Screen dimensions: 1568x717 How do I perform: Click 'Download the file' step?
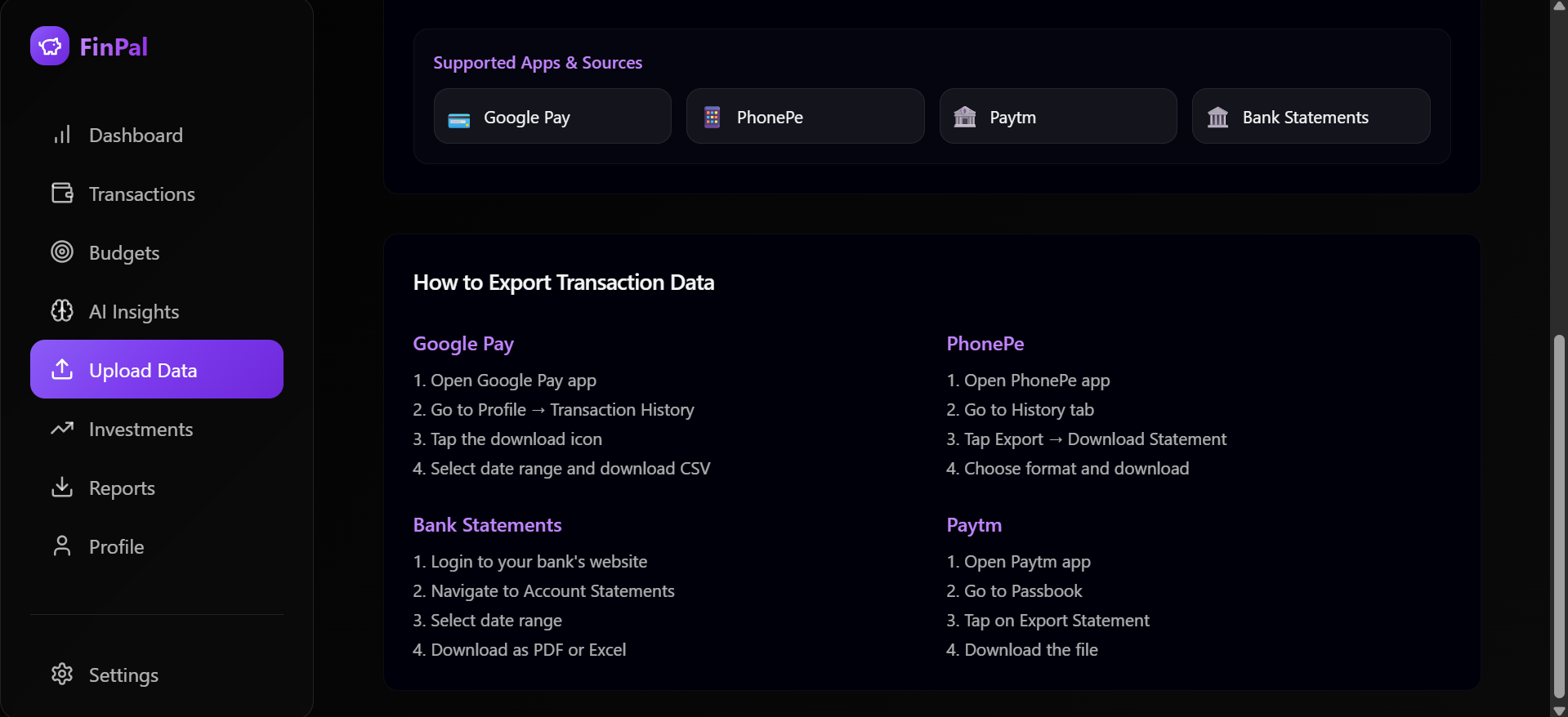coord(1022,650)
